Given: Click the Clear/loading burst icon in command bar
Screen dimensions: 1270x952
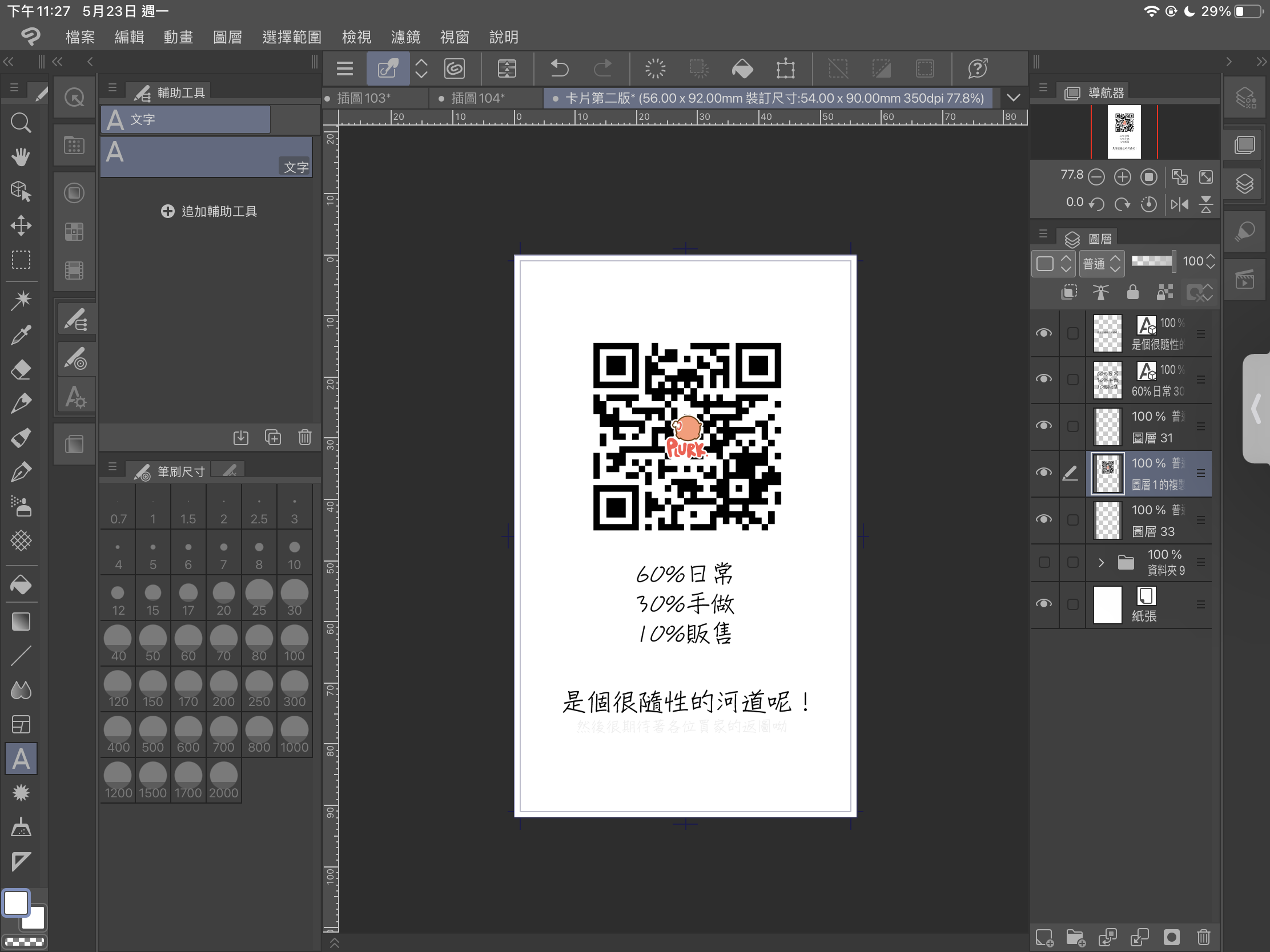Looking at the screenshot, I should click(655, 68).
